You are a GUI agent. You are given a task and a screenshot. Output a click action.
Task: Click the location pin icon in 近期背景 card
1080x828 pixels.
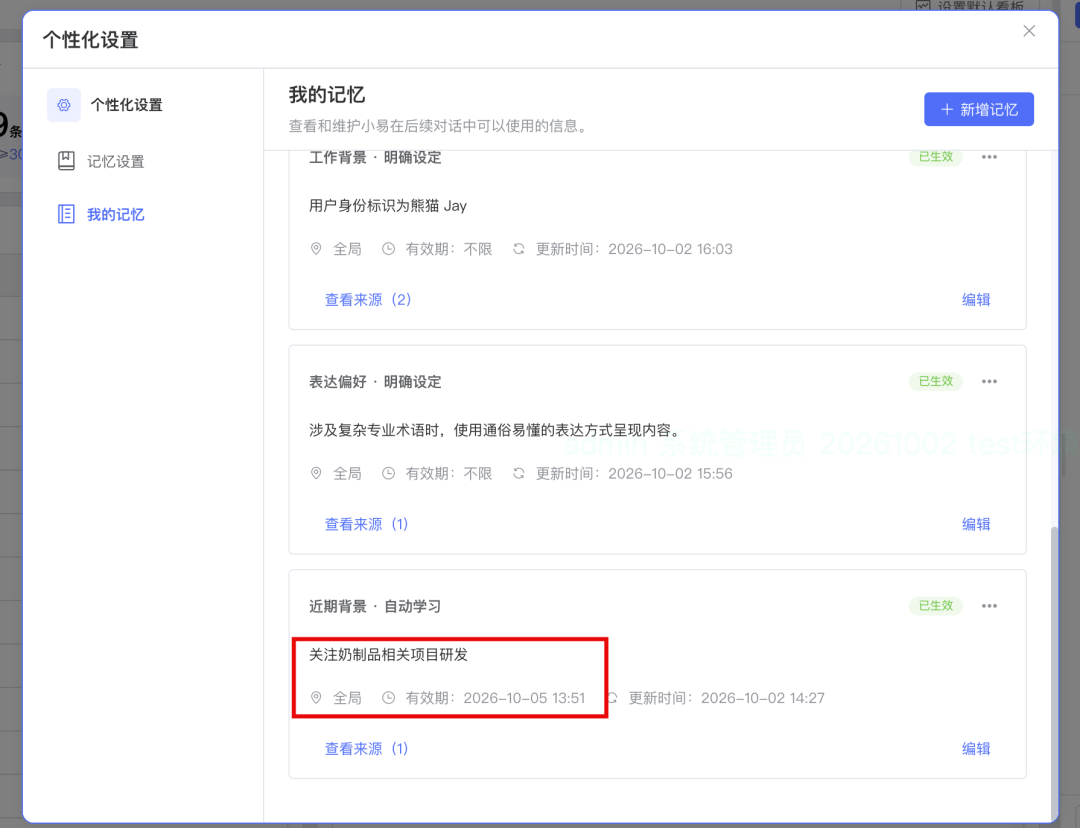pyautogui.click(x=316, y=698)
